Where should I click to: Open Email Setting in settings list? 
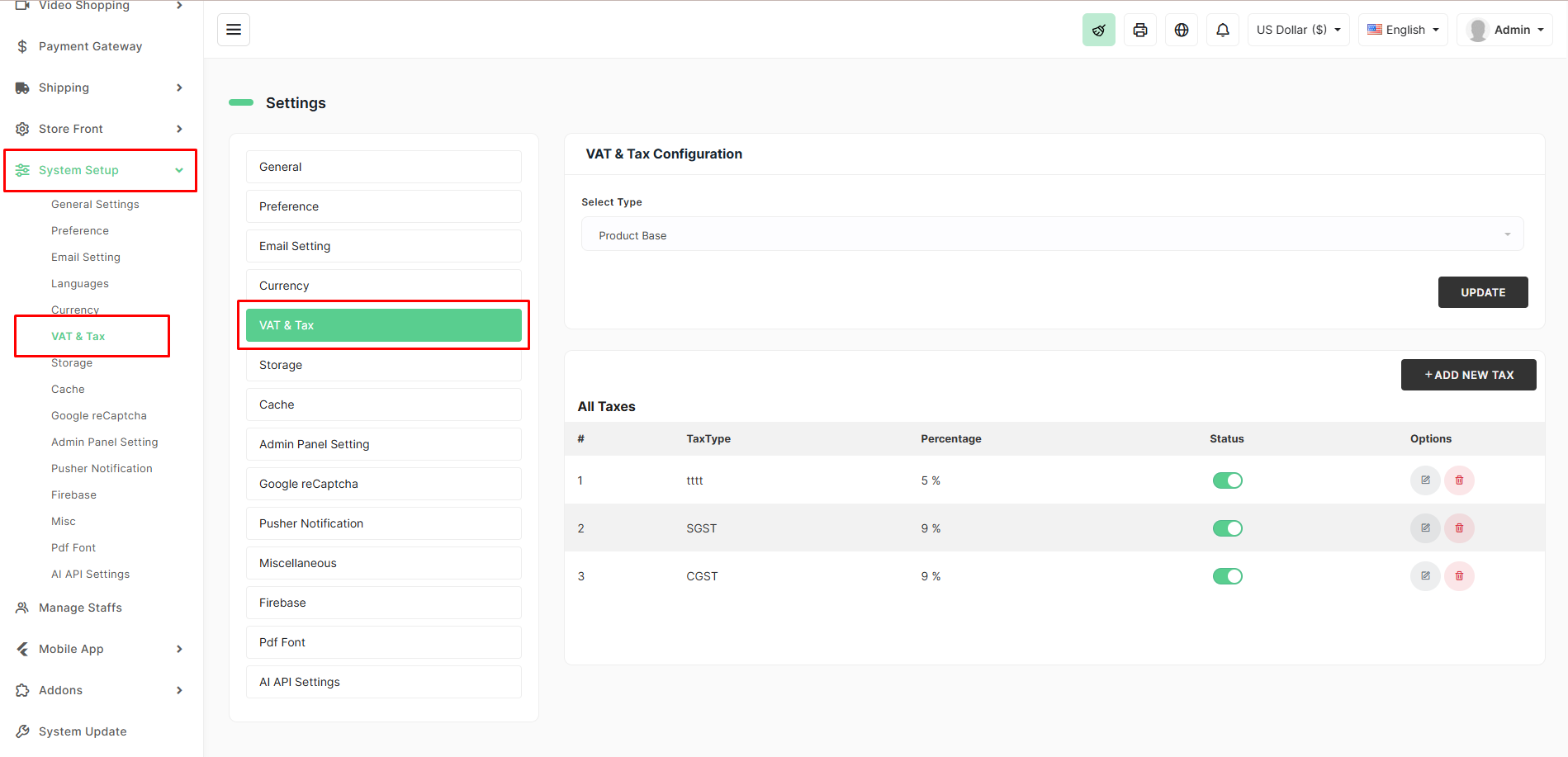tap(383, 246)
